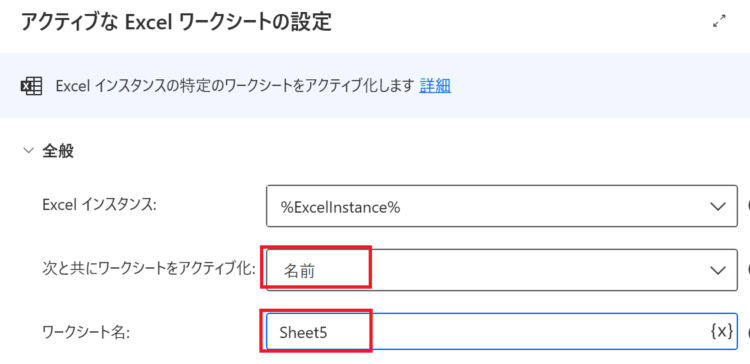Screen dimensions: 750x364
Task: Show the info icon beside the 名前 dropdown
Action: click(748, 270)
